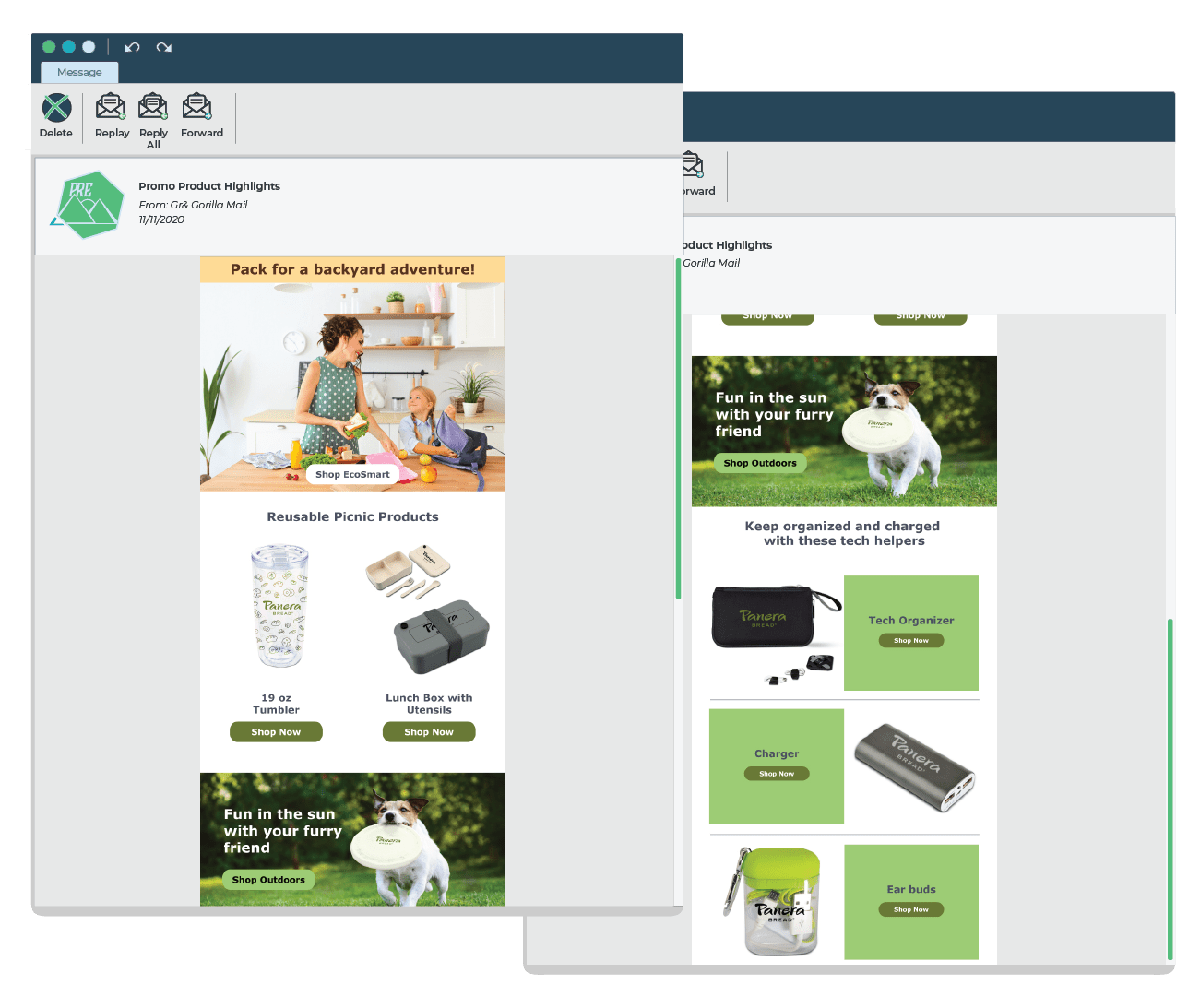The image size is (1200, 1008).
Task: Click the Shop EcoSmart button
Action: [x=352, y=474]
